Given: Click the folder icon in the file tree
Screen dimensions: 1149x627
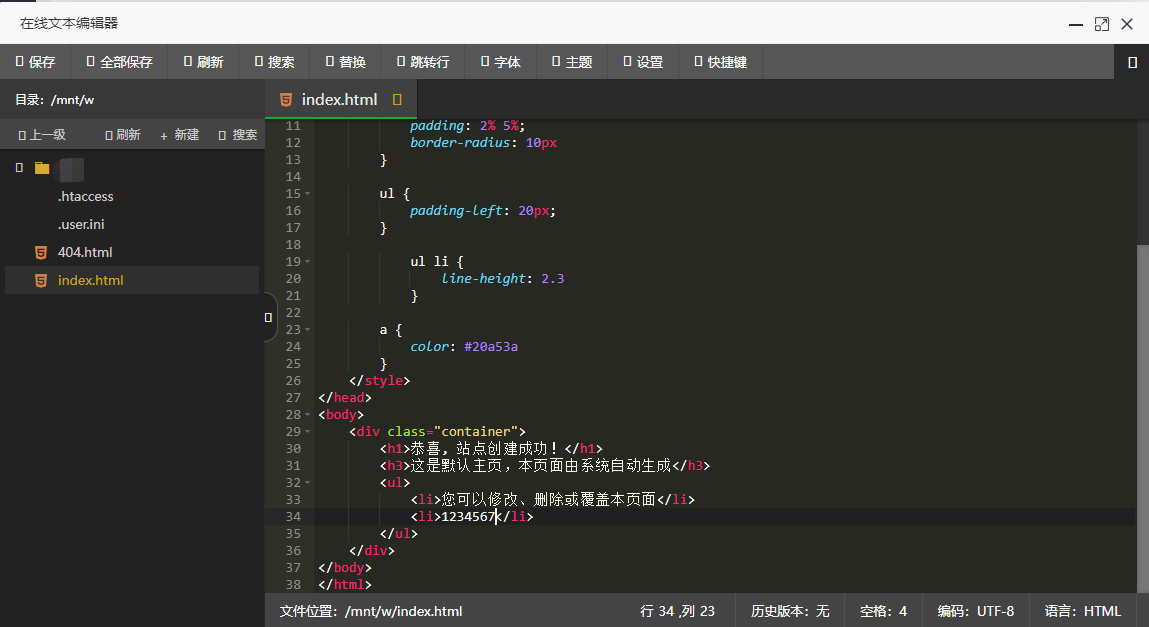Looking at the screenshot, I should pyautogui.click(x=42, y=168).
